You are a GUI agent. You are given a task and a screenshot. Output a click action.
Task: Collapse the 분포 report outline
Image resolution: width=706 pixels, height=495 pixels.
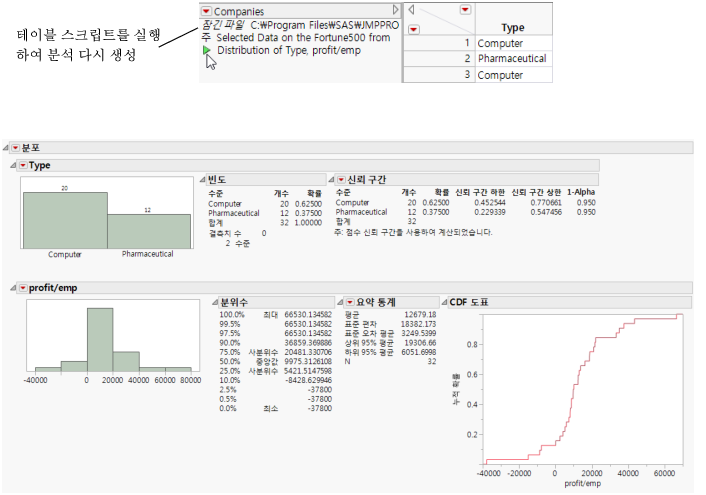(x=6, y=148)
